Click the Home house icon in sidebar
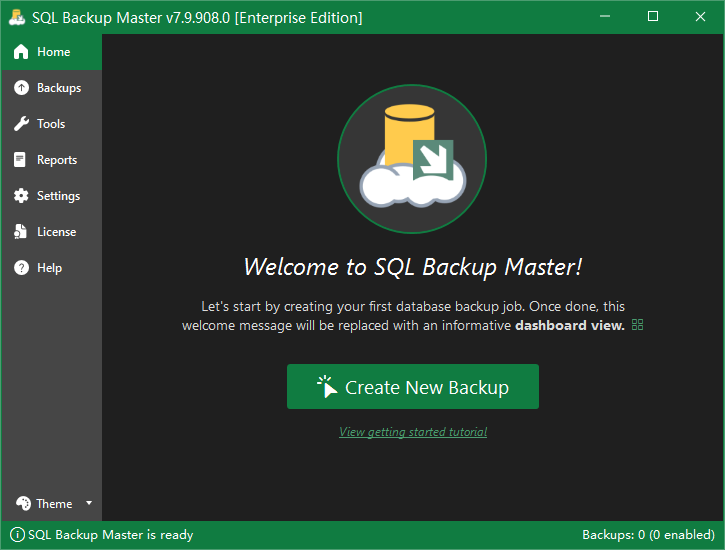725x550 pixels. point(21,52)
